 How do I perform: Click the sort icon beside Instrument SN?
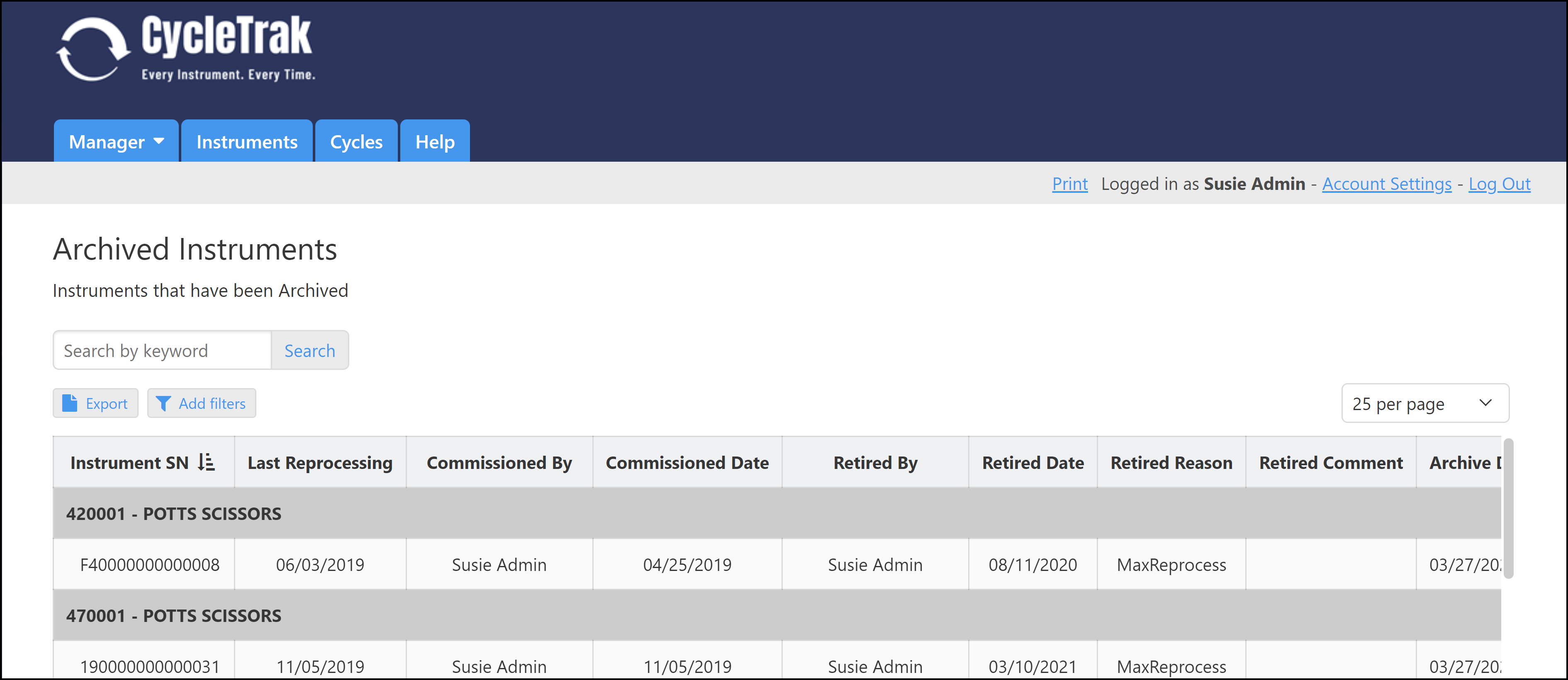(x=206, y=462)
